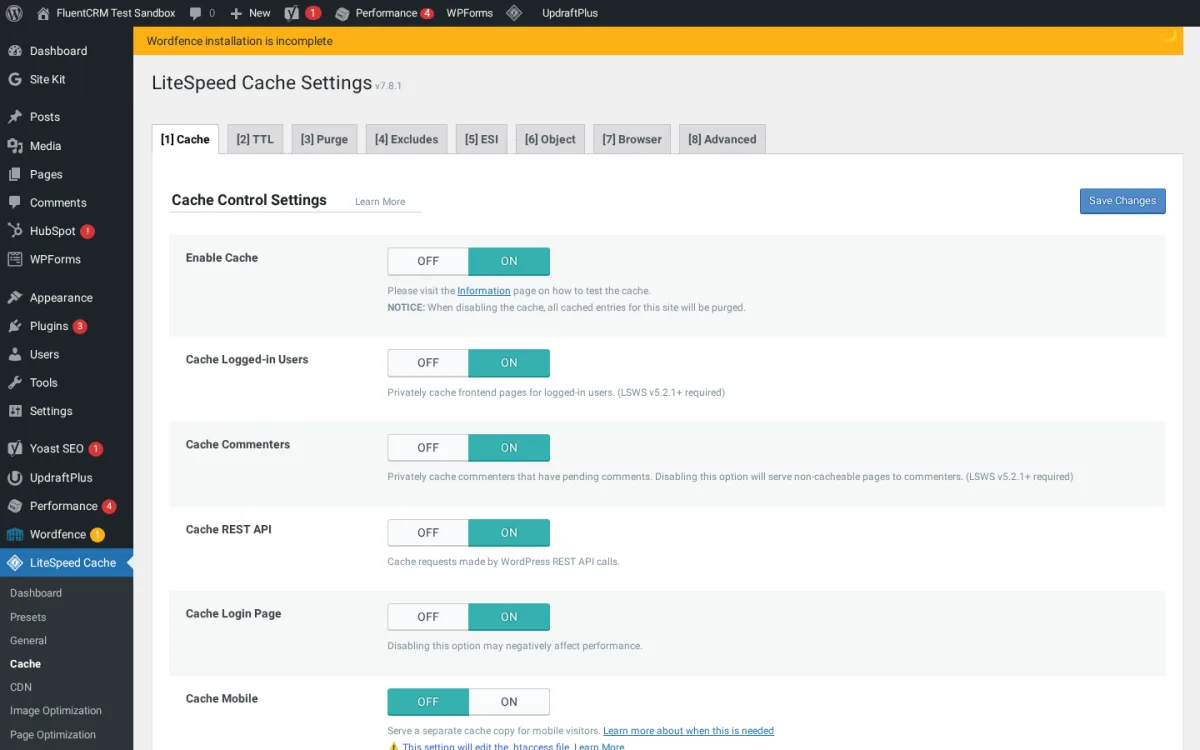Click the LiteSpeed Cache sidebar icon
1200x750 pixels.
pyautogui.click(x=15, y=563)
